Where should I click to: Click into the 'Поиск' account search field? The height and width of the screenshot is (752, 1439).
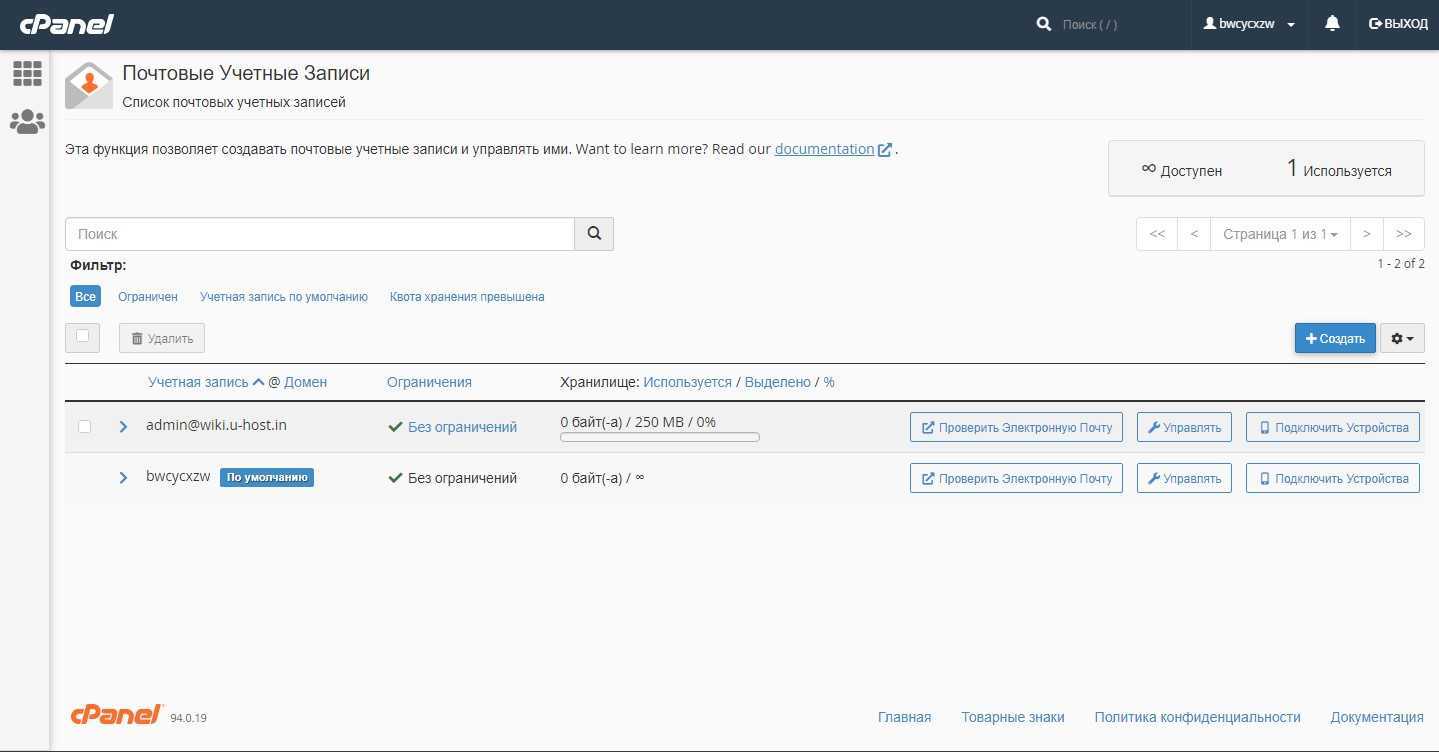point(320,234)
